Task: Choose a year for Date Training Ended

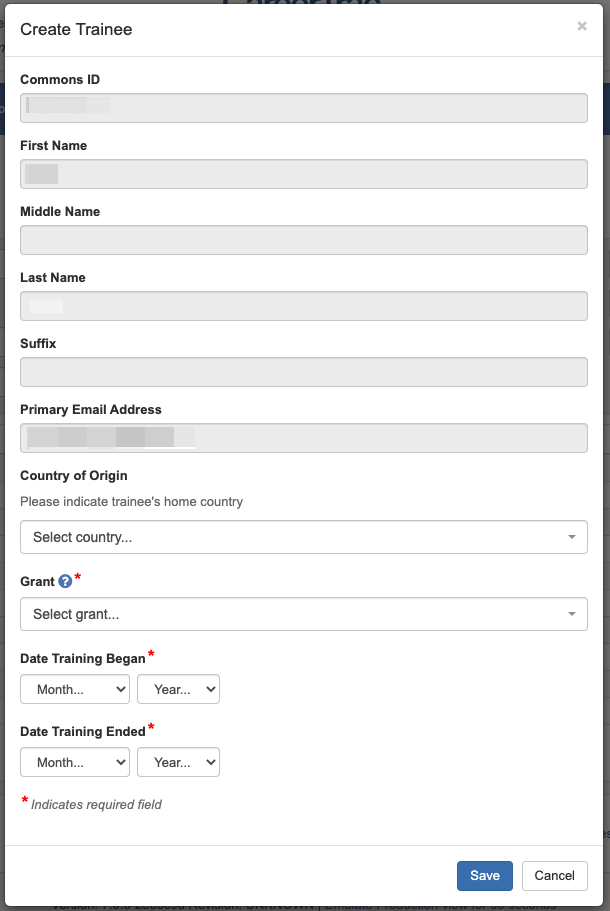Action: coord(178,762)
